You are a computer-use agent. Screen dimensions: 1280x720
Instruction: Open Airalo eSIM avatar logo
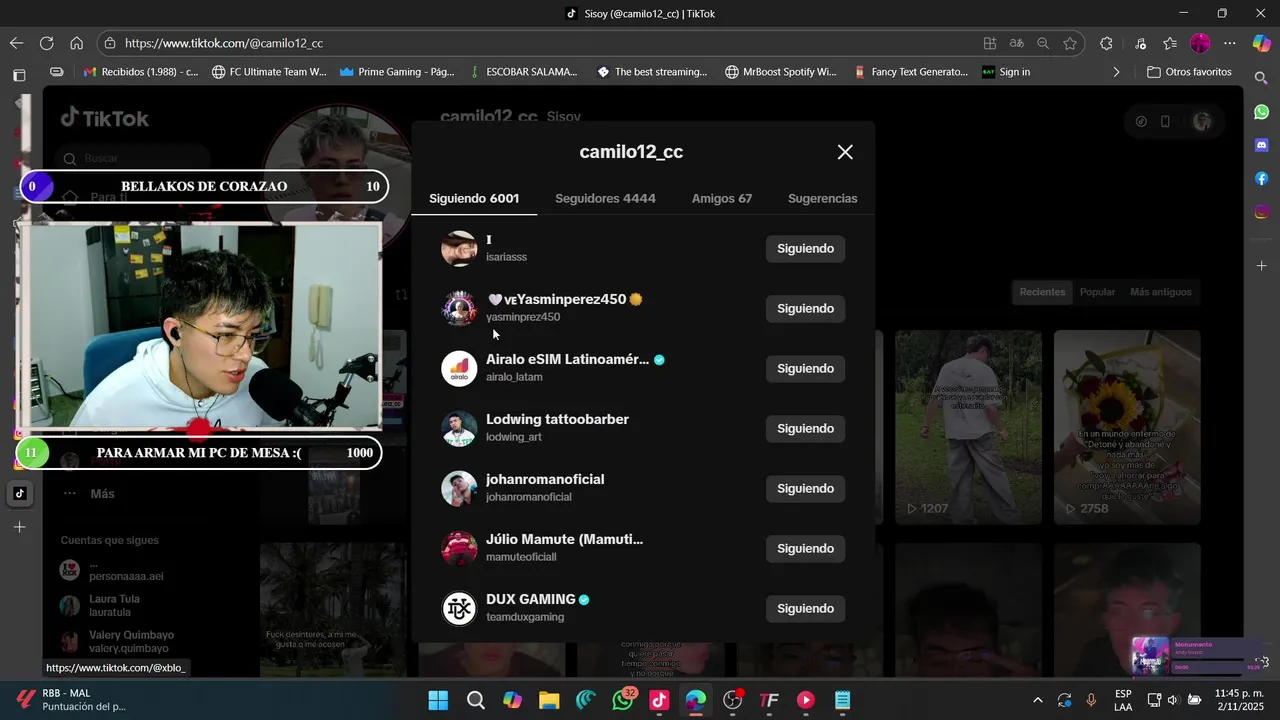459,369
